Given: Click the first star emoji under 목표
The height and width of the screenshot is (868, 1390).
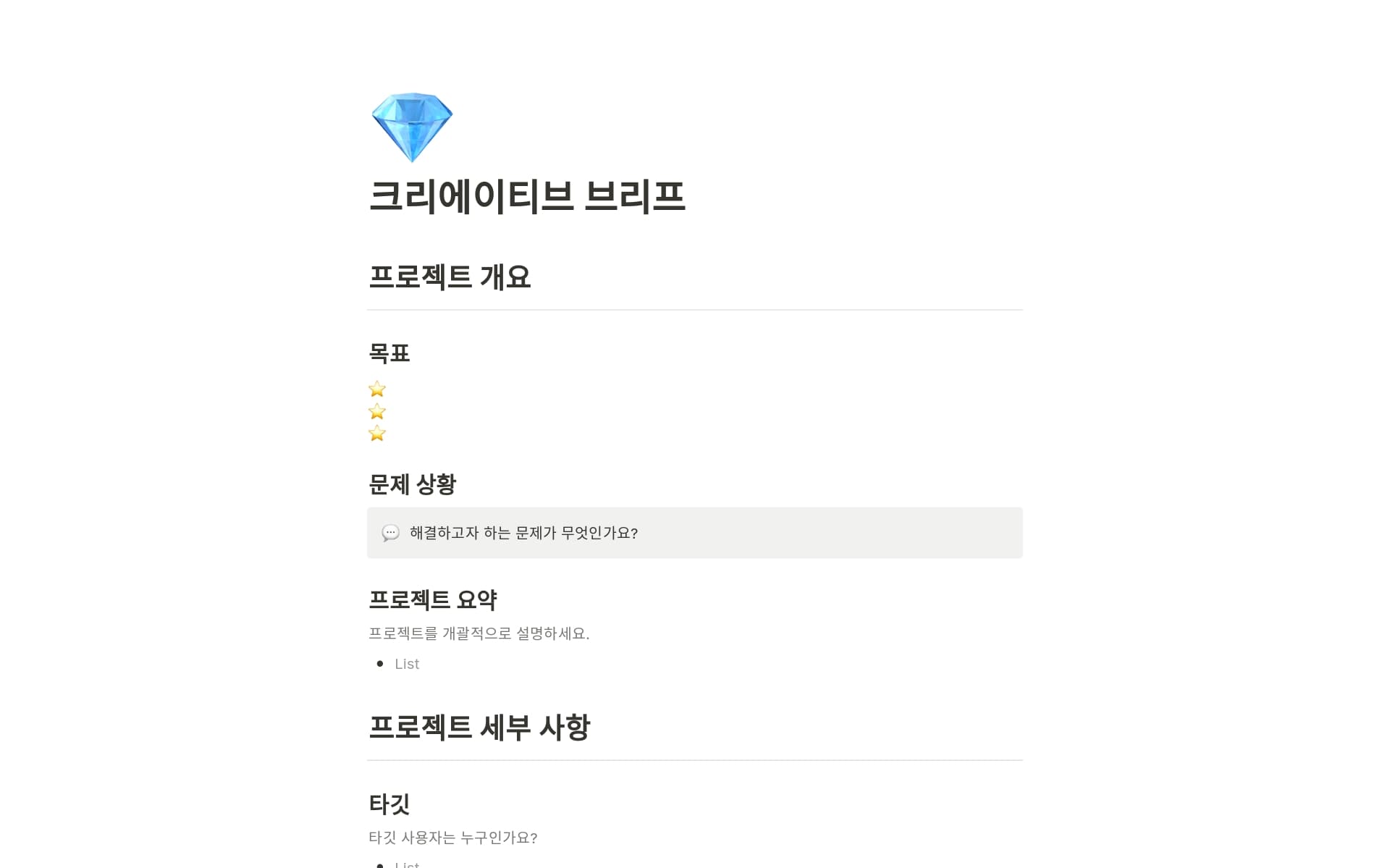Looking at the screenshot, I should click(377, 389).
